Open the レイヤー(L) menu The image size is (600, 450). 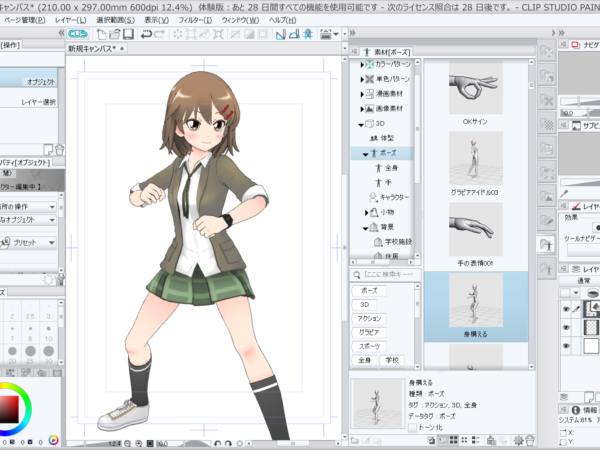(x=71, y=20)
